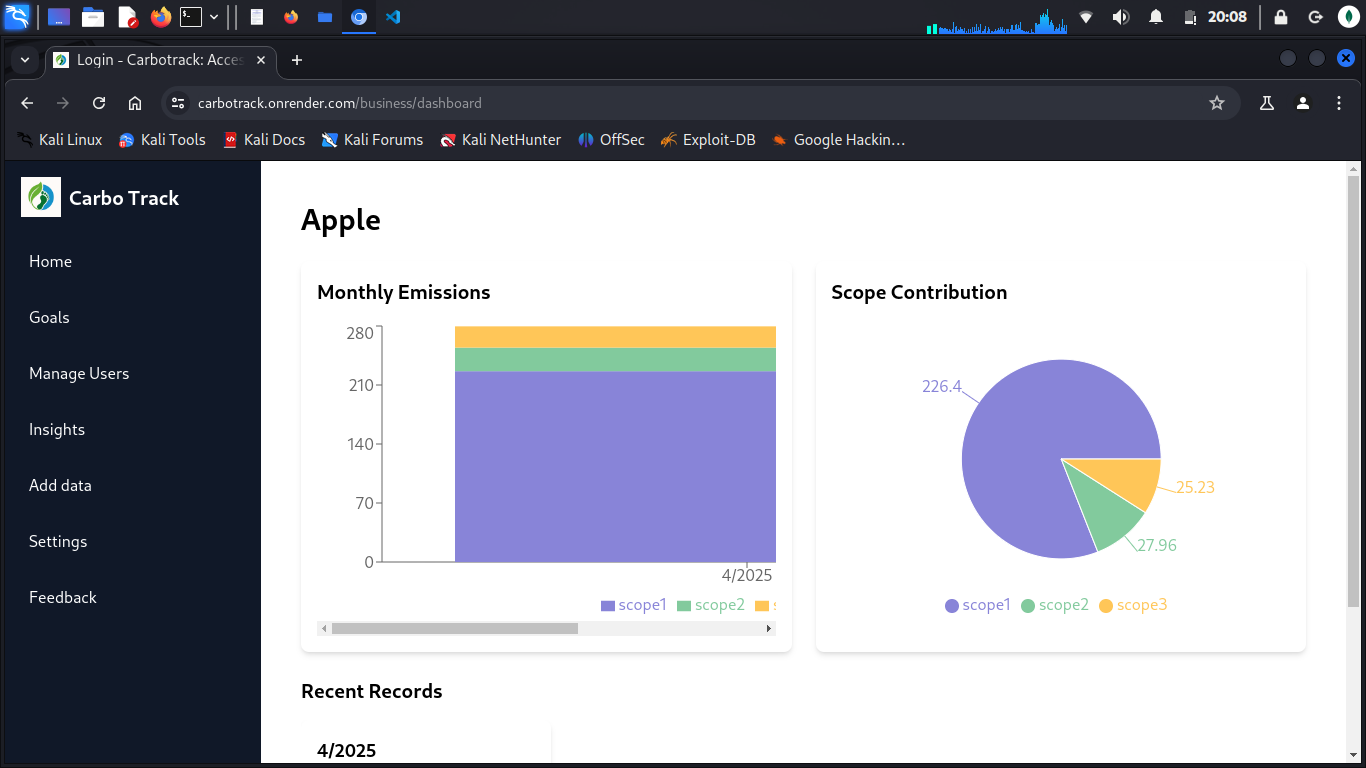Toggle scope1 in Monthly Emissions legend
This screenshot has height=768, width=1366.
(x=633, y=605)
